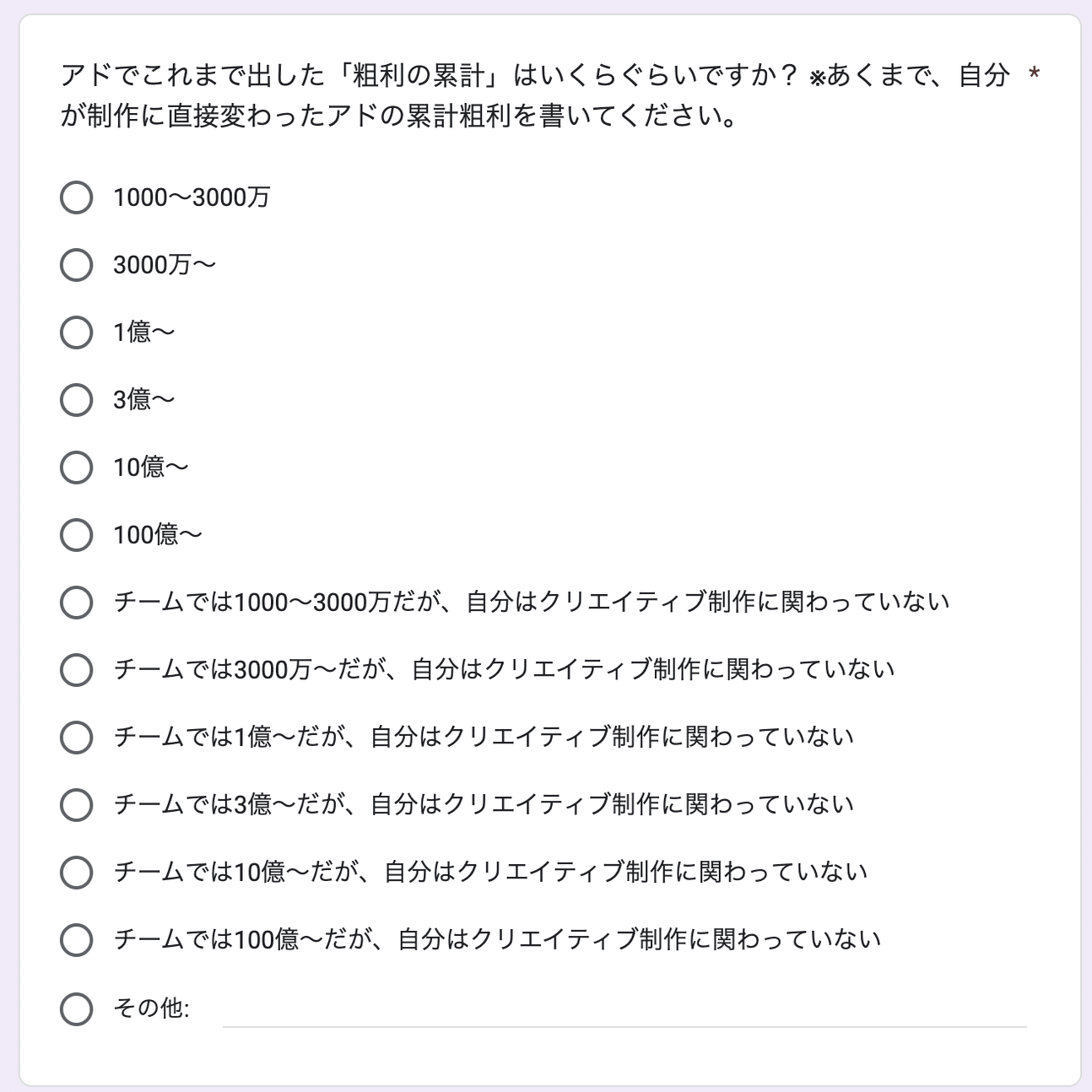The width and height of the screenshot is (1092, 1092).
Task: Pick radio for チームでは3億〜だが
Action: tap(76, 805)
